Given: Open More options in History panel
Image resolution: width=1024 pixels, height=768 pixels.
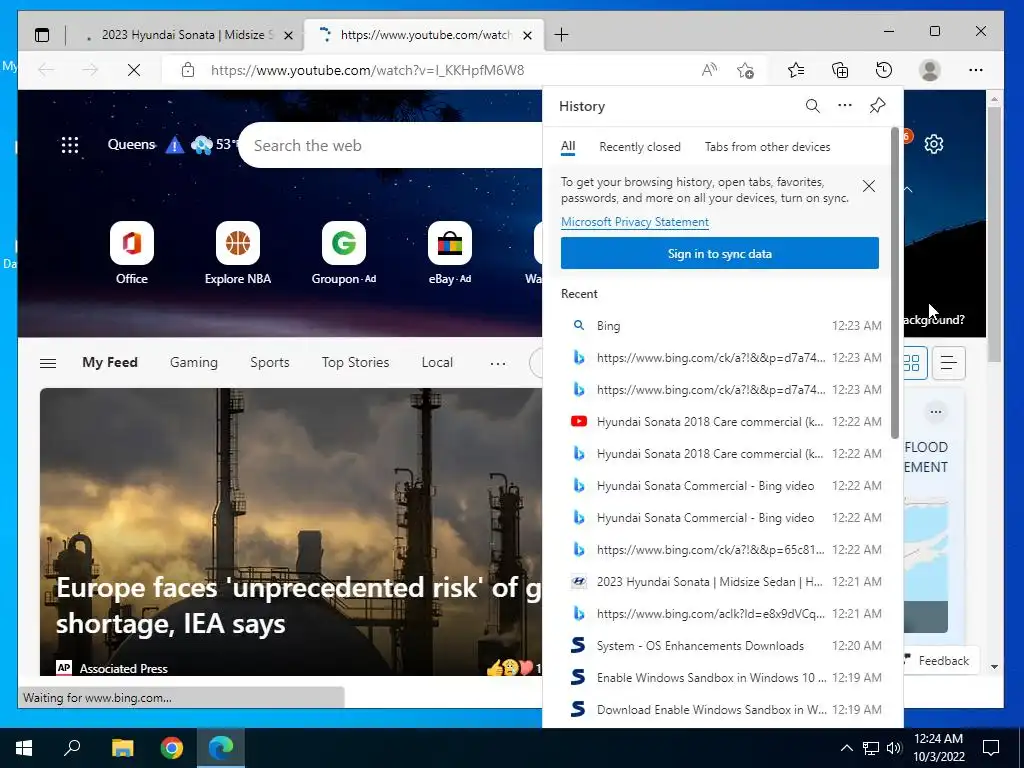Looking at the screenshot, I should (x=845, y=105).
